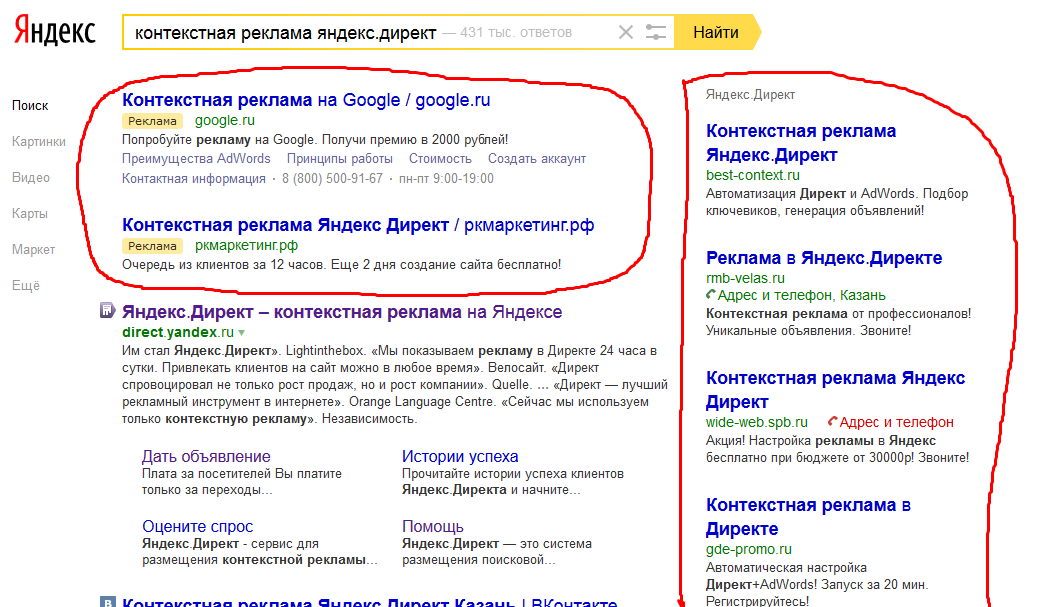Screen dimensions: 1046x607
Task: Click the VKontakte favicon at the bottom result
Action: pyautogui.click(x=107, y=602)
